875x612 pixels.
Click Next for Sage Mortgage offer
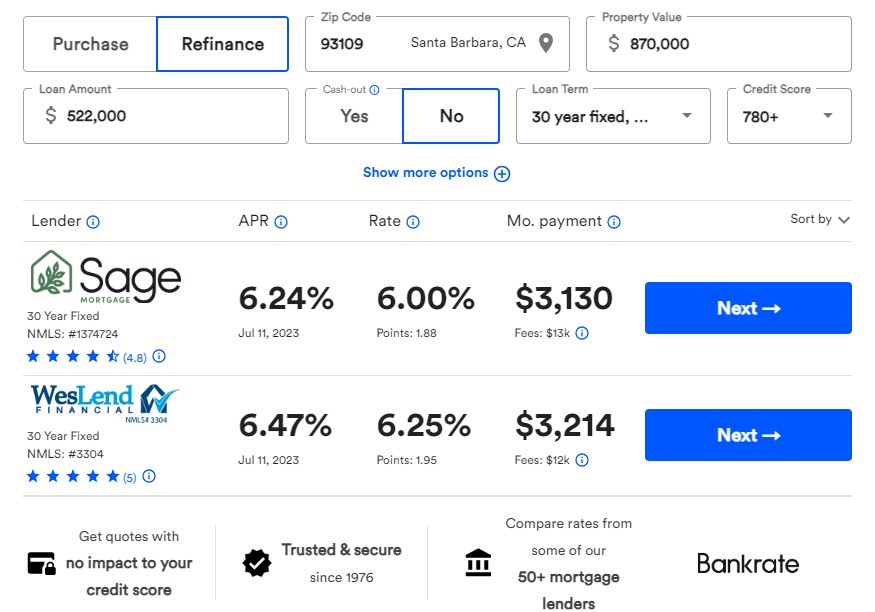748,308
